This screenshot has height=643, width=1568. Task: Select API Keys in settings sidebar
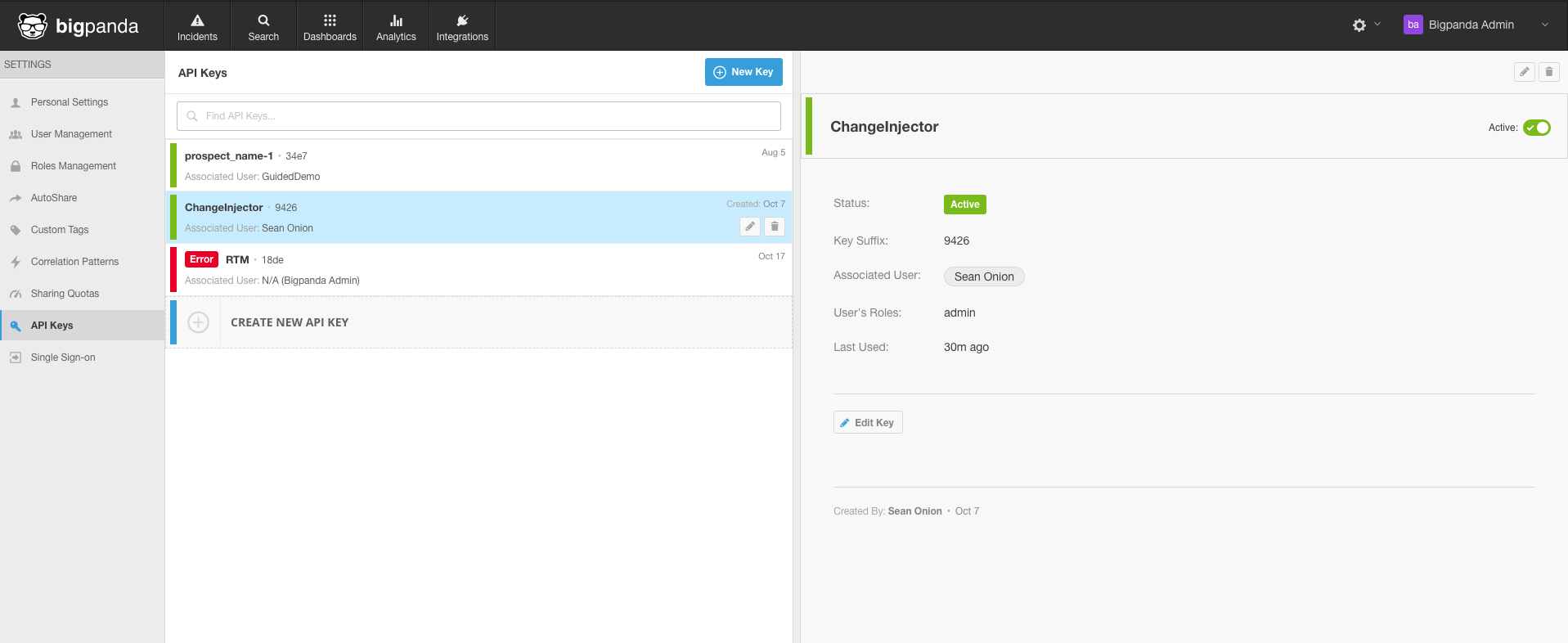coord(82,326)
